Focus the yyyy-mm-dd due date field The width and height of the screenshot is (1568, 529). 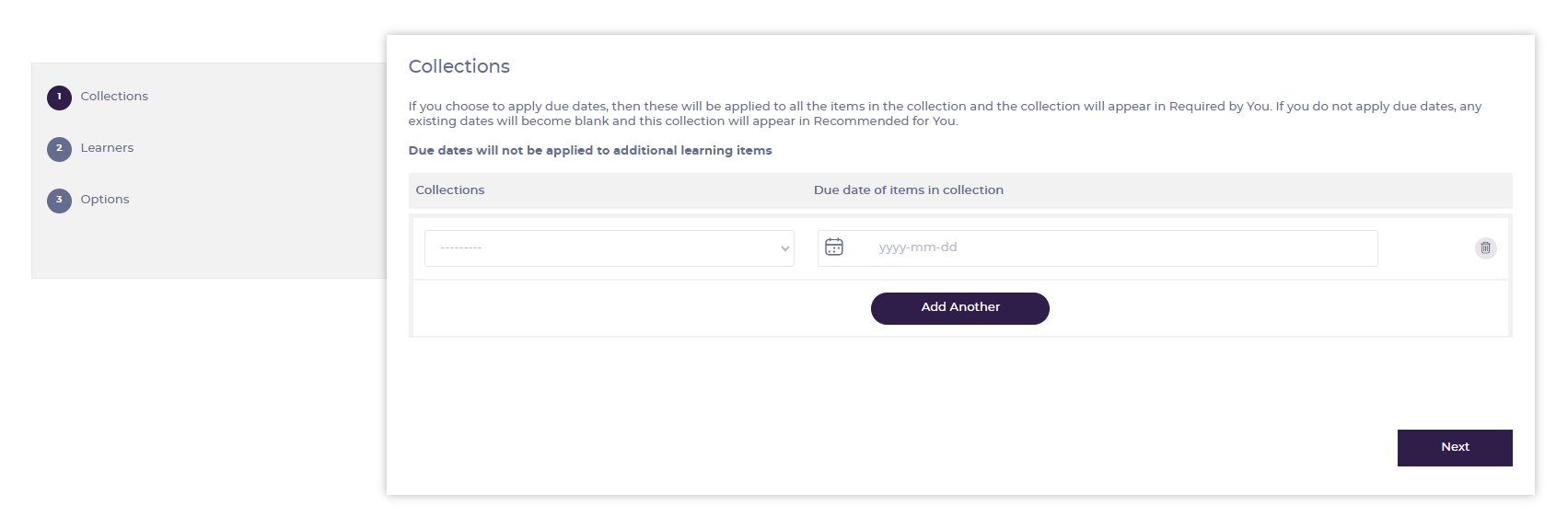tap(1098, 248)
